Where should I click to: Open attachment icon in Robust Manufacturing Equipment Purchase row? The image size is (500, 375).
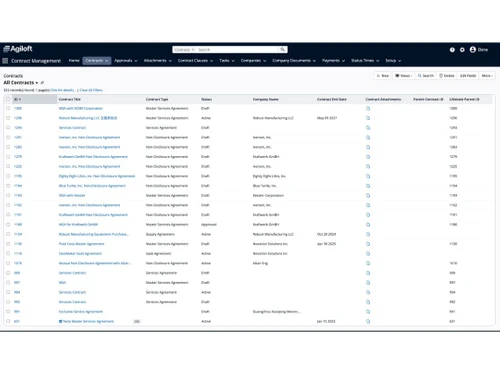tap(368, 234)
